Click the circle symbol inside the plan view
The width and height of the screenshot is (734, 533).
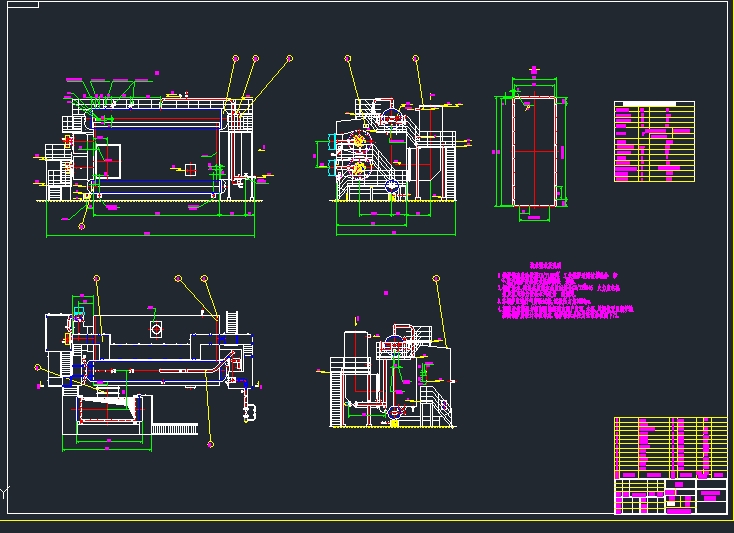[156, 329]
